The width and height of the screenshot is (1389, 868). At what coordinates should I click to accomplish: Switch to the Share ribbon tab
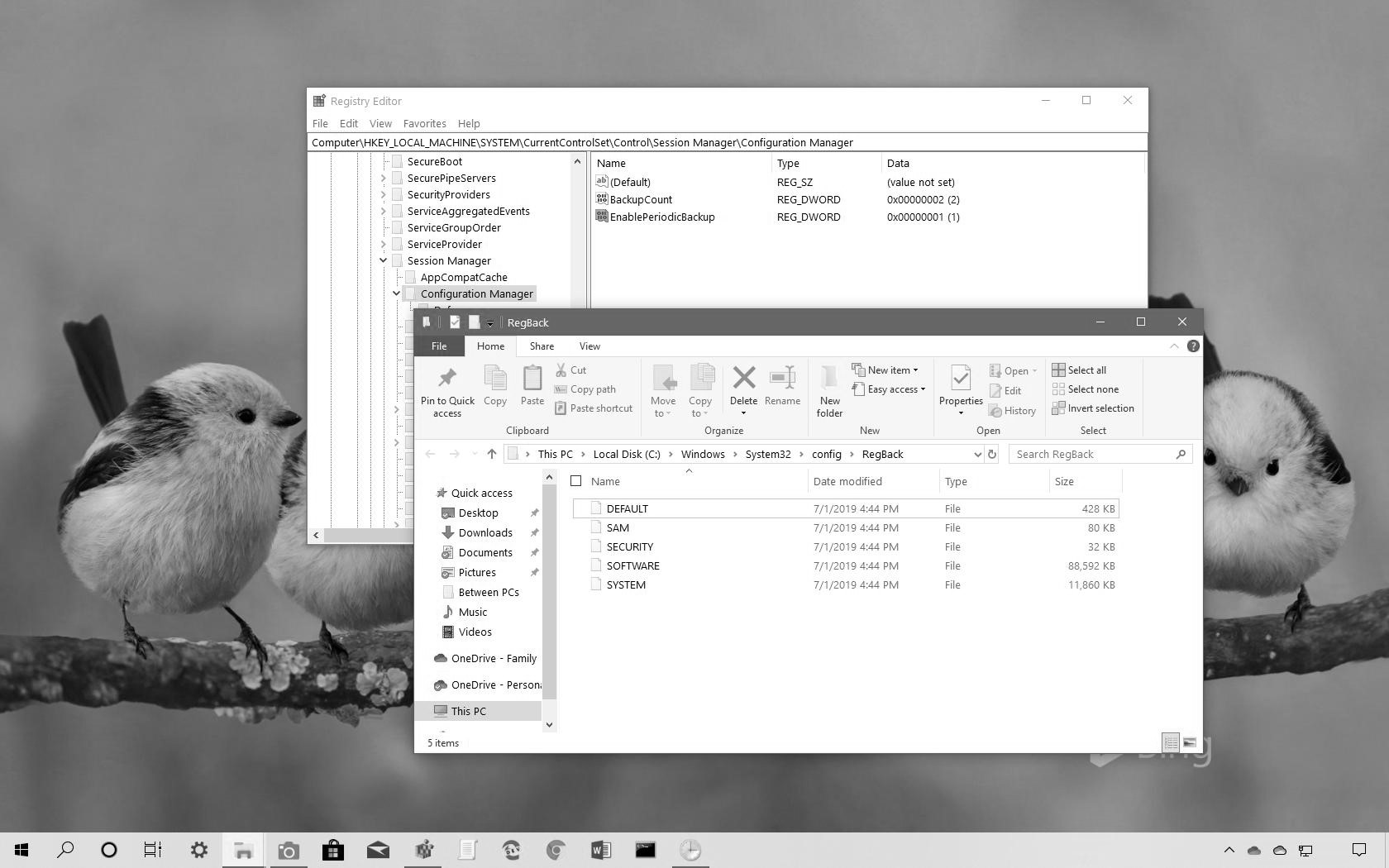(x=542, y=346)
